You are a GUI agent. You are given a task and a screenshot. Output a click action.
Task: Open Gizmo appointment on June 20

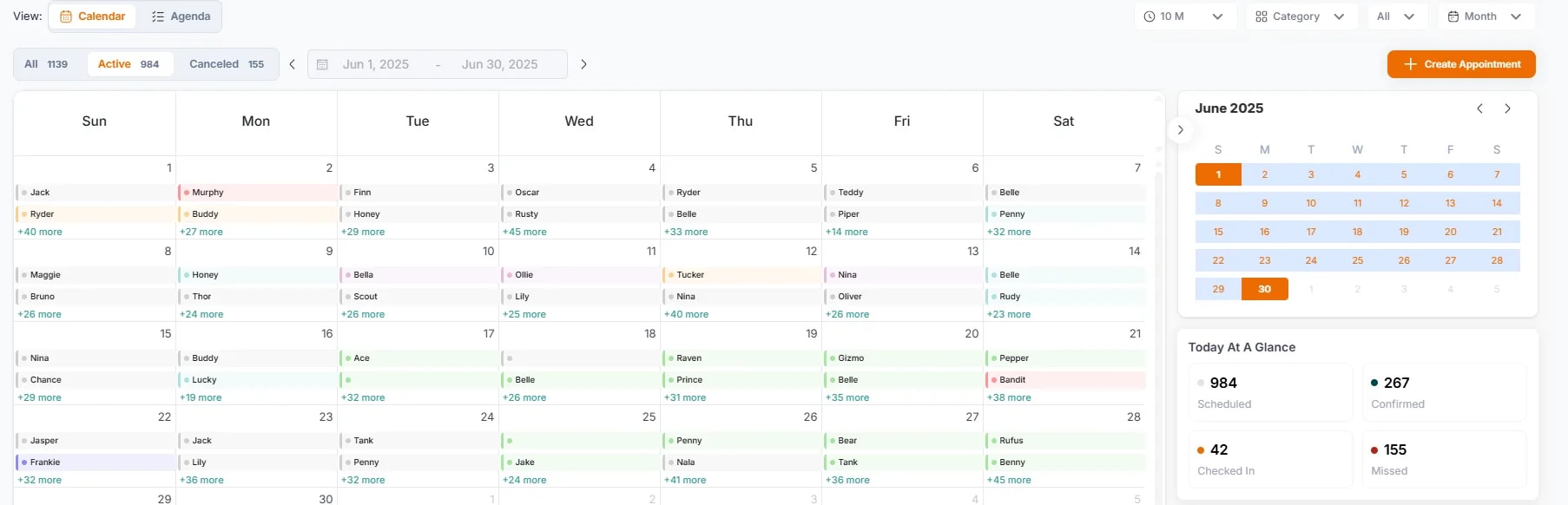(x=903, y=358)
